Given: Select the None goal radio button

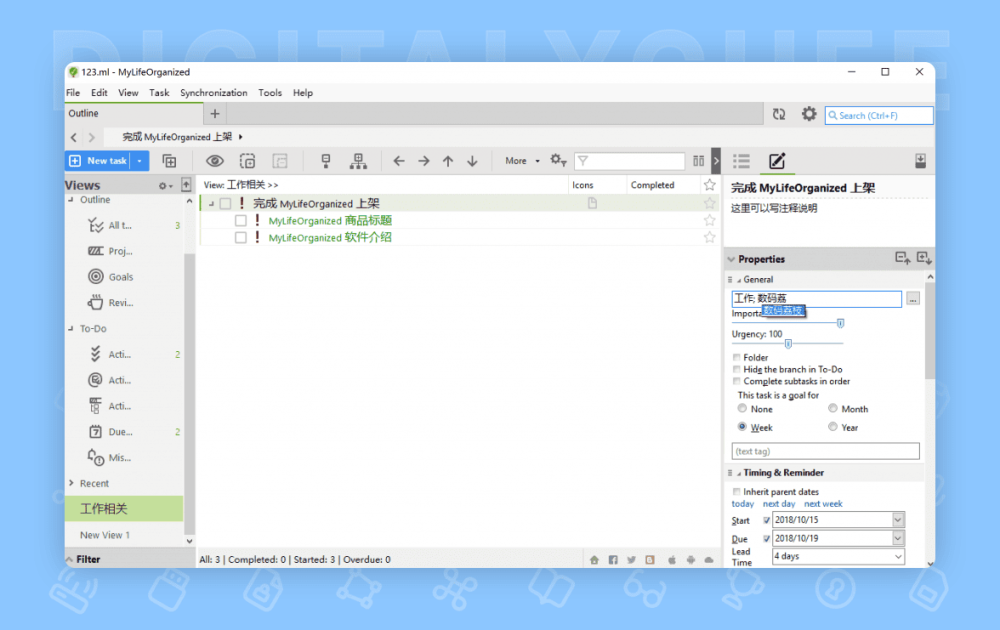Looking at the screenshot, I should click(x=742, y=409).
